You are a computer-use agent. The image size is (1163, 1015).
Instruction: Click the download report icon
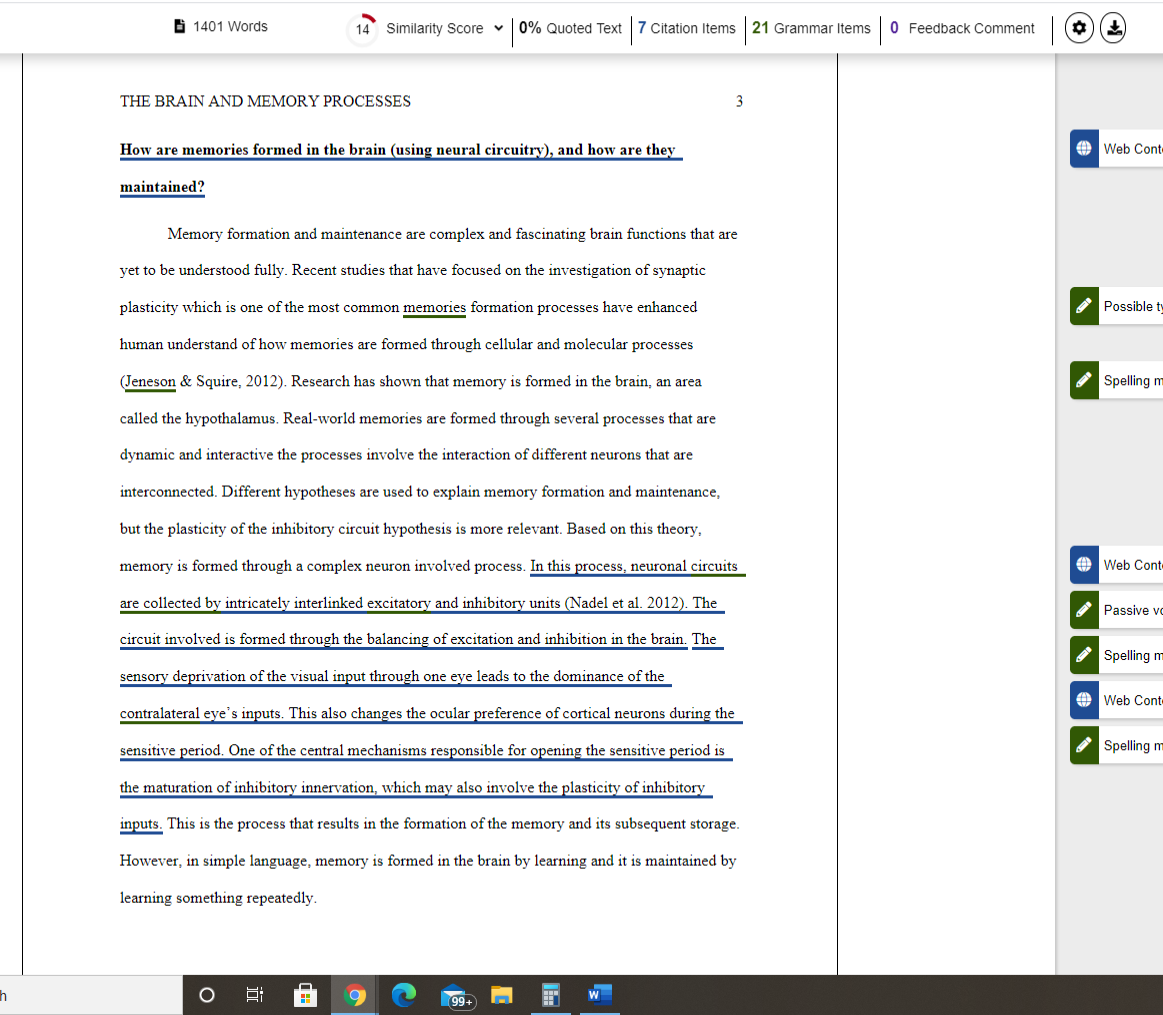point(1113,28)
